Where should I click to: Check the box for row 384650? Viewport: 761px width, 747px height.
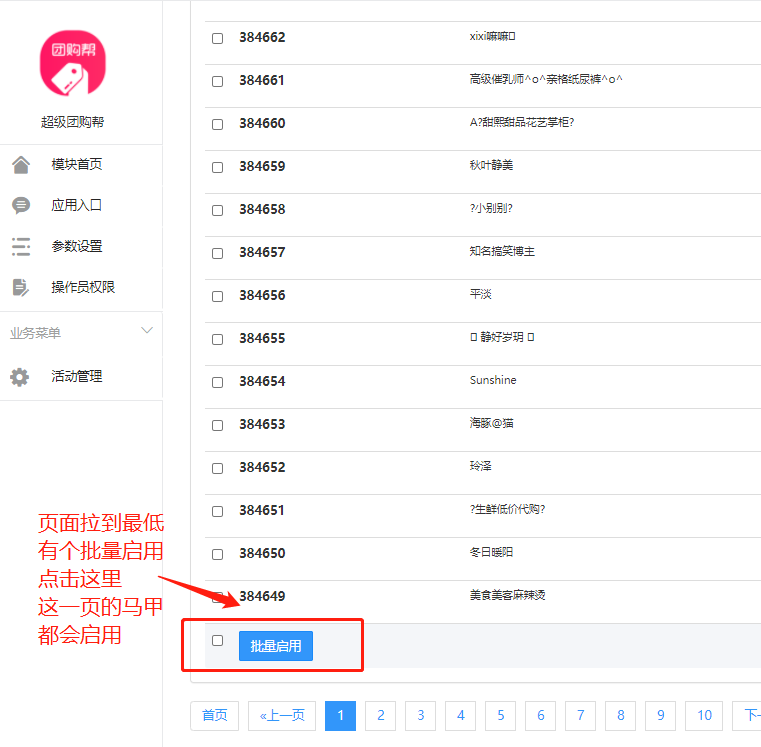click(x=217, y=554)
